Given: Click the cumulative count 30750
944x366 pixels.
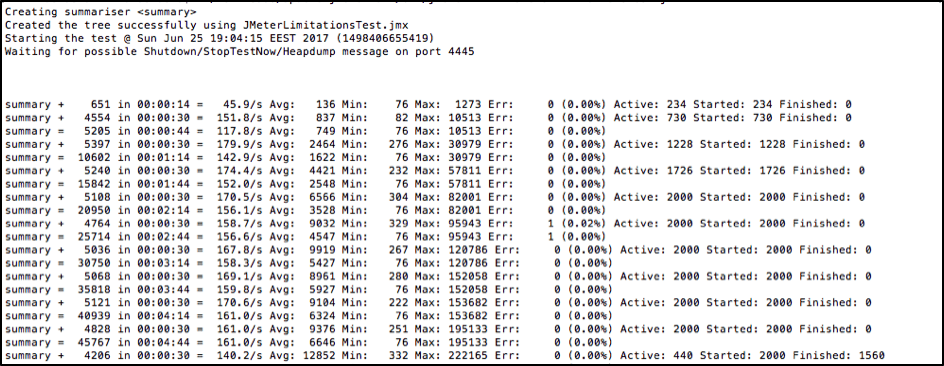Looking at the screenshot, I should [x=94, y=263].
